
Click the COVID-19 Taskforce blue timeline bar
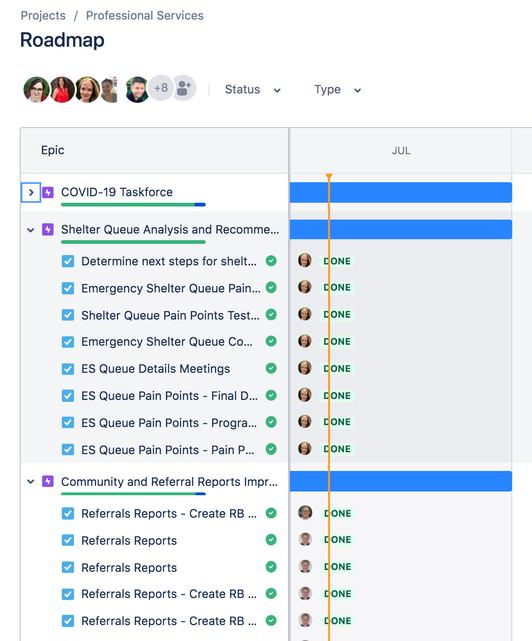[x=401, y=193]
